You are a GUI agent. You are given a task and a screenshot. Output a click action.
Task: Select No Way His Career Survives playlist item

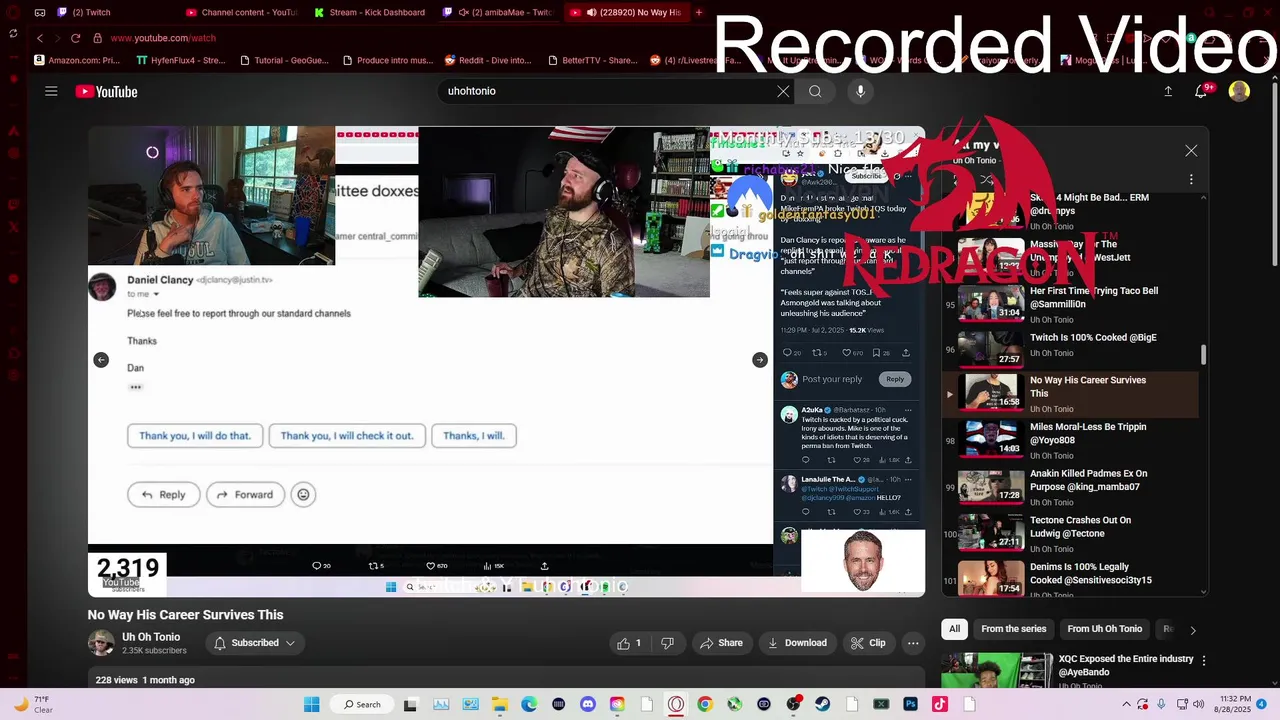tap(1072, 394)
